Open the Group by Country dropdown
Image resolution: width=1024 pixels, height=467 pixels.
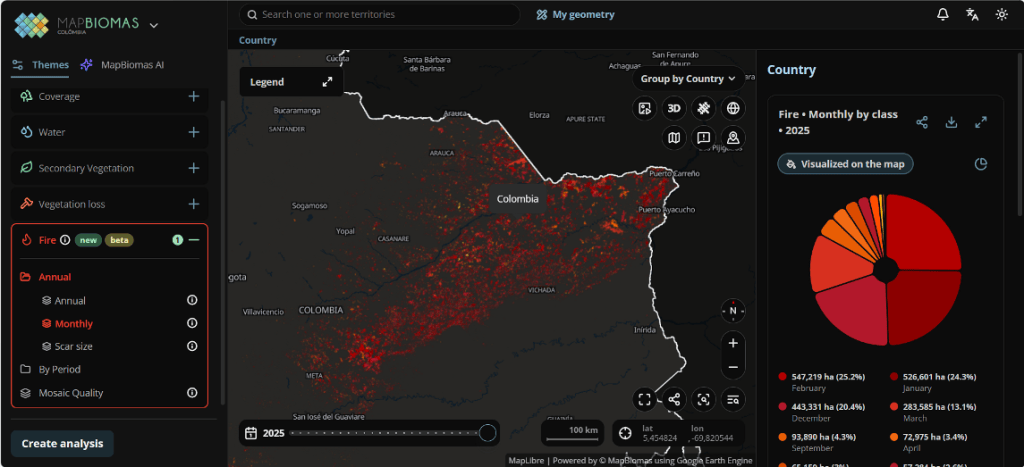click(x=688, y=79)
